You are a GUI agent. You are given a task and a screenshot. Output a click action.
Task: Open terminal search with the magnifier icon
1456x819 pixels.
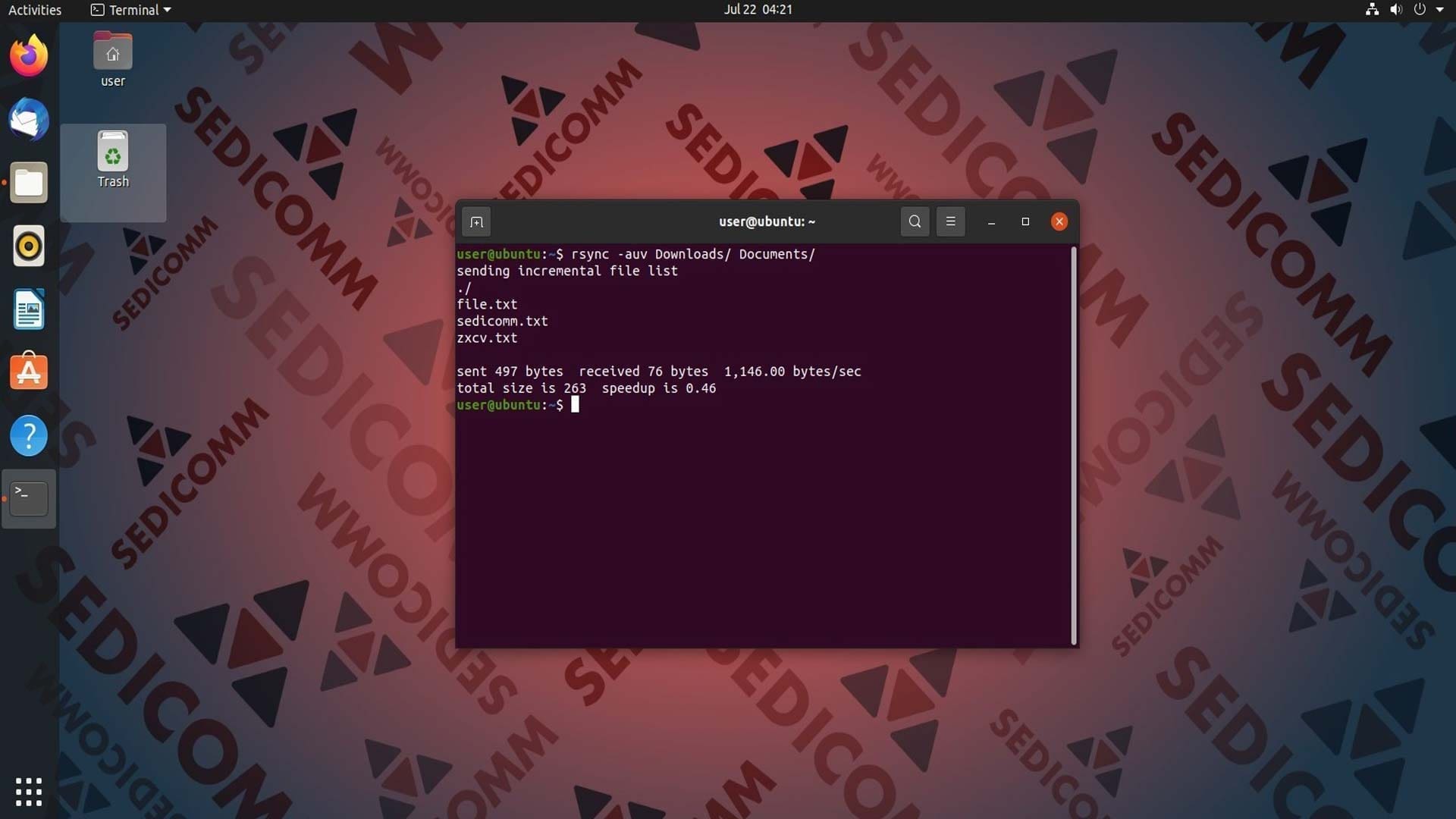click(915, 221)
